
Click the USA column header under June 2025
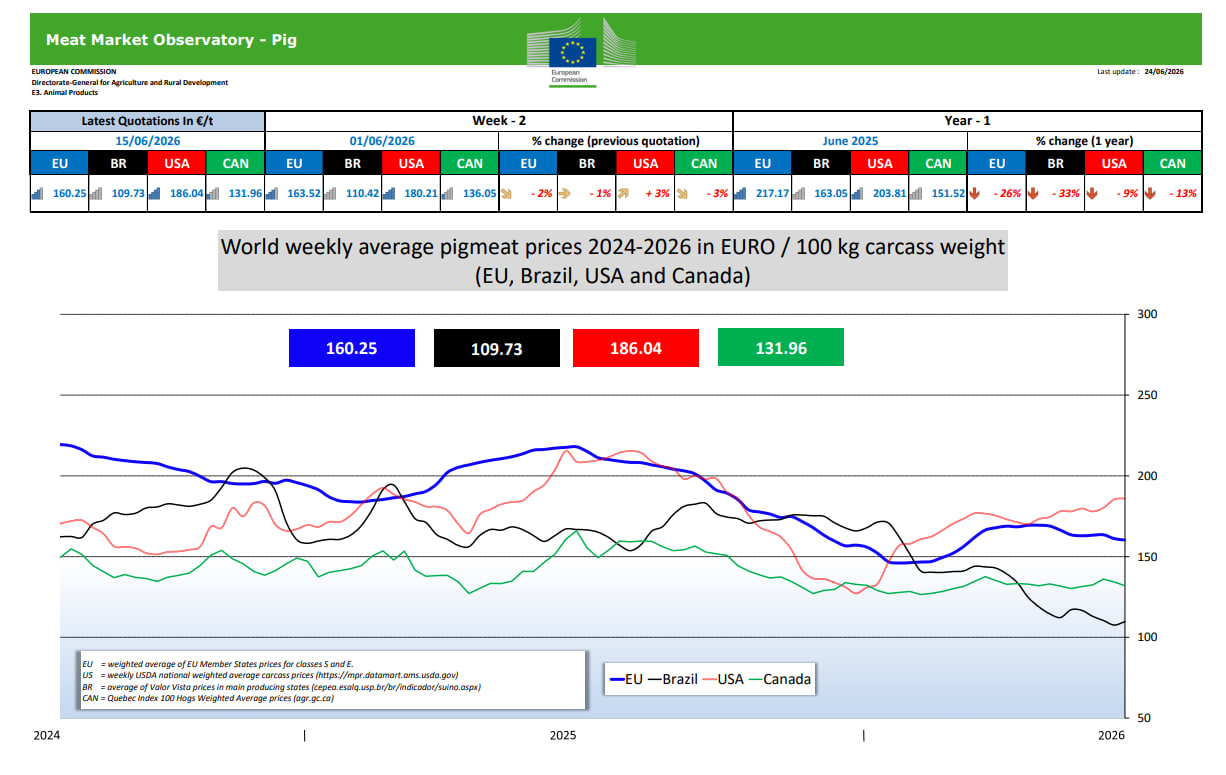pos(879,164)
